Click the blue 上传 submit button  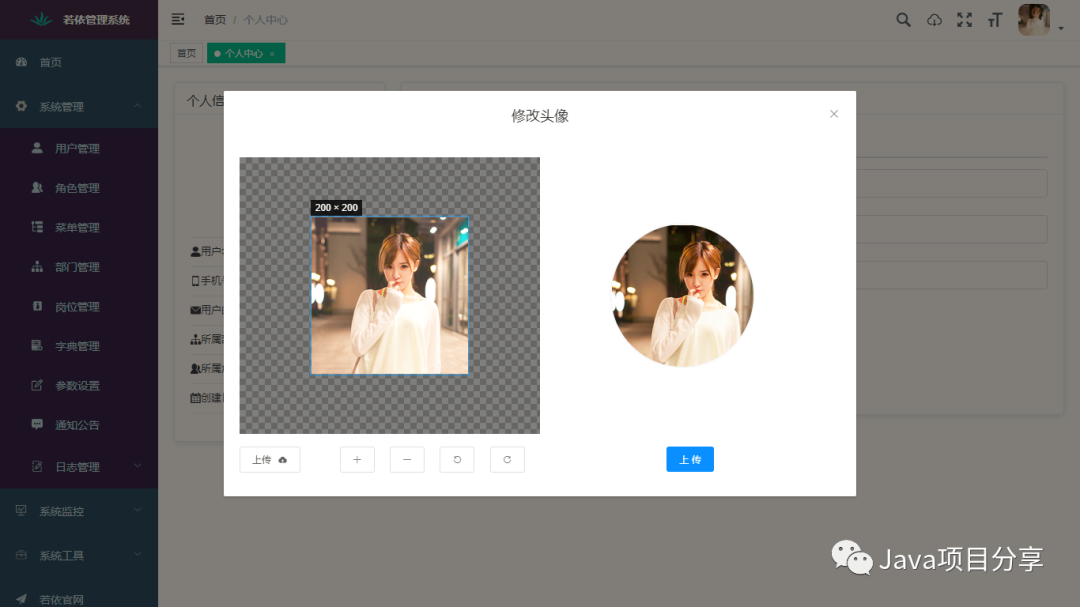[690, 459]
